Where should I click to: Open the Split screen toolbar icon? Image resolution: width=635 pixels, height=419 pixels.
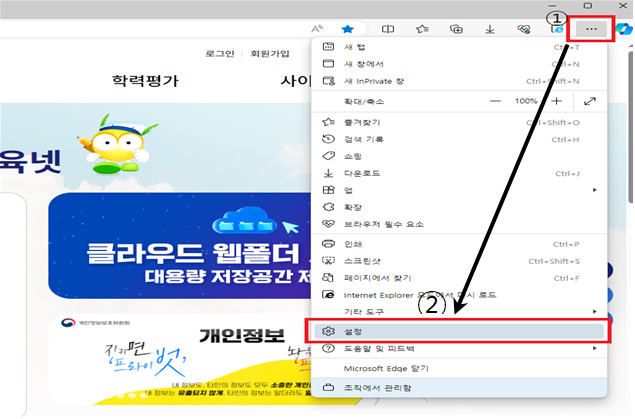click(x=388, y=29)
